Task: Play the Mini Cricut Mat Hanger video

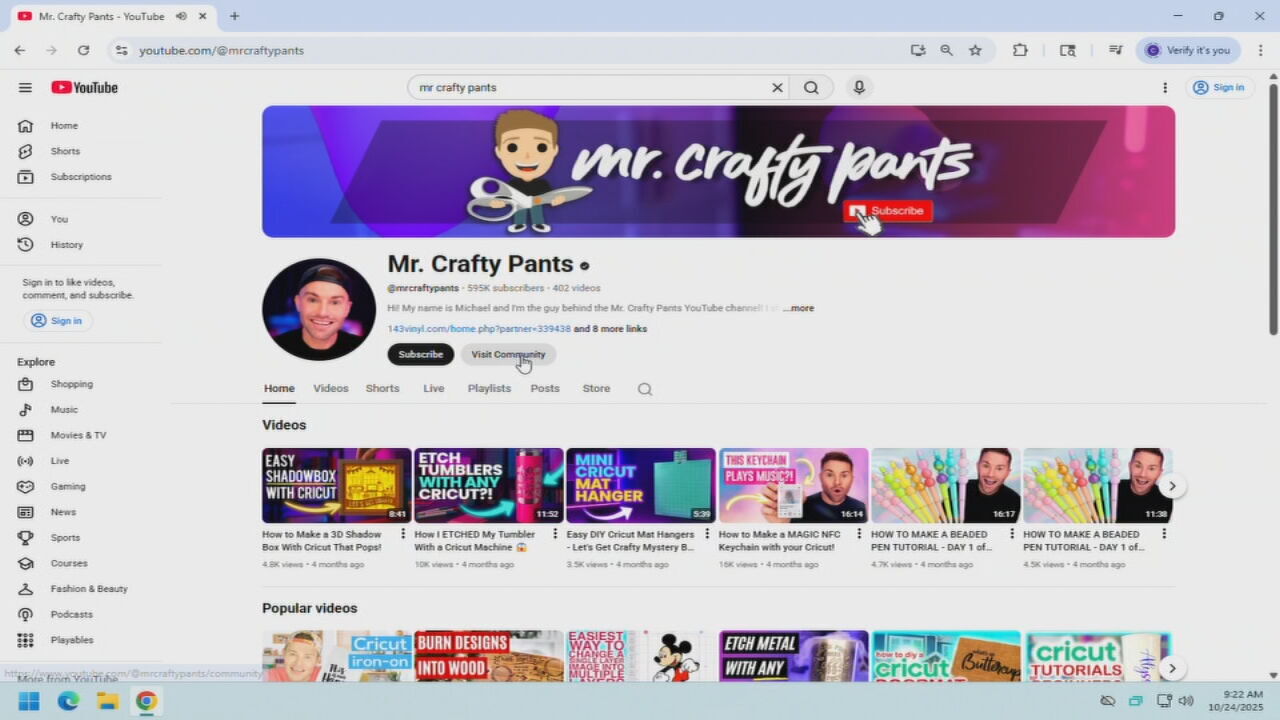Action: [x=640, y=486]
